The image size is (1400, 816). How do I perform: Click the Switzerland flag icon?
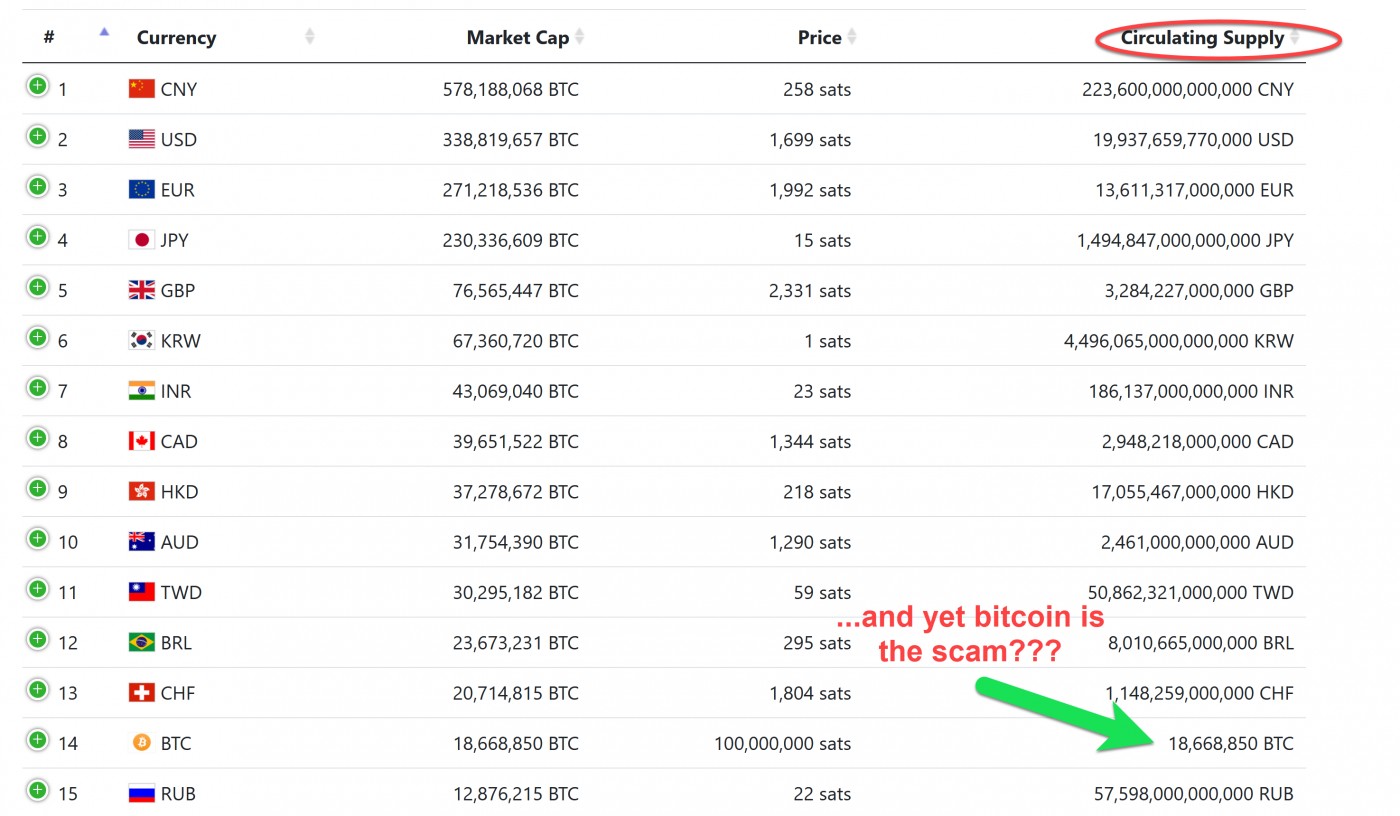click(x=142, y=692)
